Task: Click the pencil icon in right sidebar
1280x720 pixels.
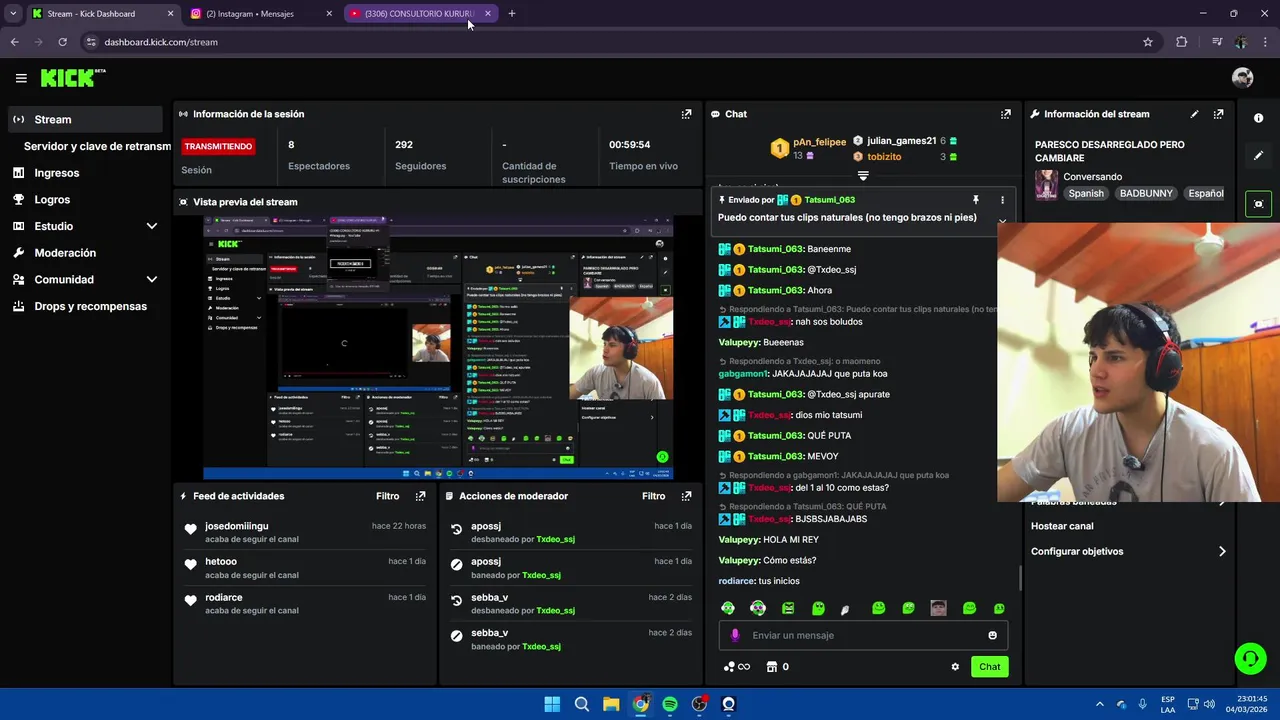Action: point(1258,156)
